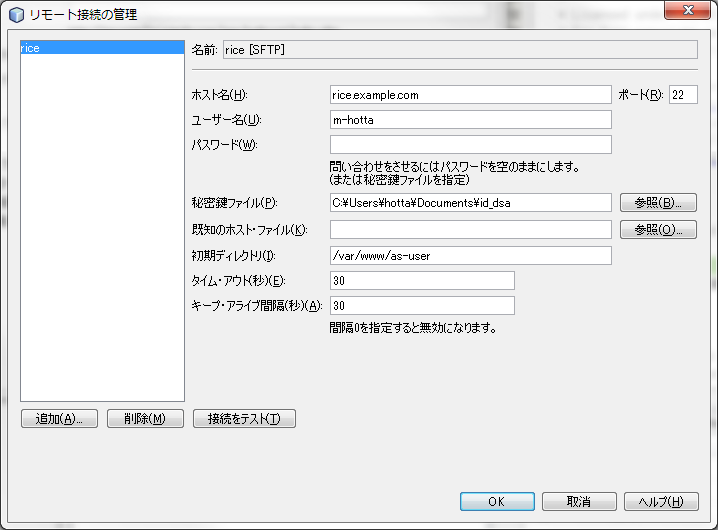Browse known hosts file with 参照(O) button
This screenshot has height=531, width=718.
658,229
